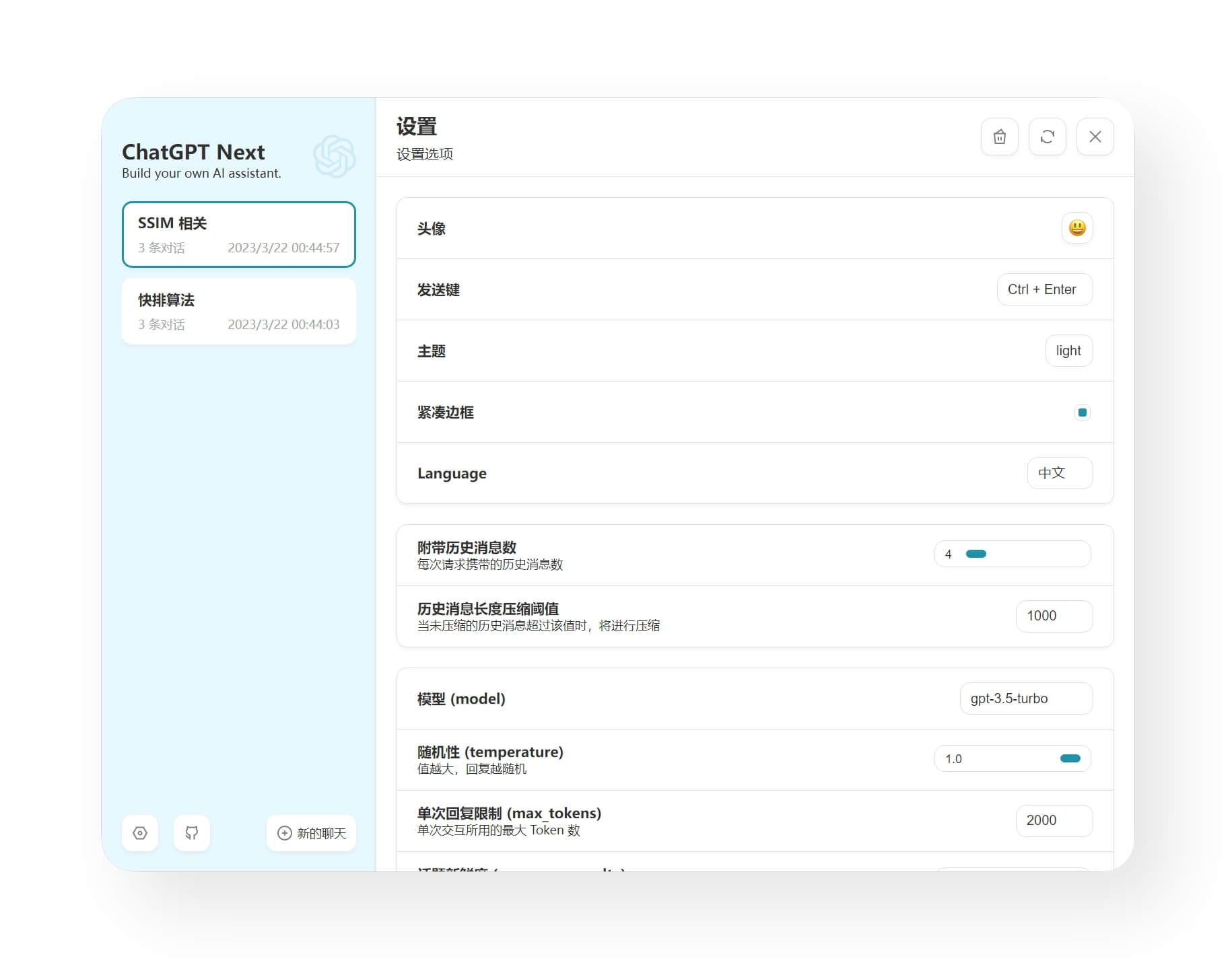Click the ChatGPT logo in sidebar header
The height and width of the screenshot is (969, 1232).
coord(334,157)
